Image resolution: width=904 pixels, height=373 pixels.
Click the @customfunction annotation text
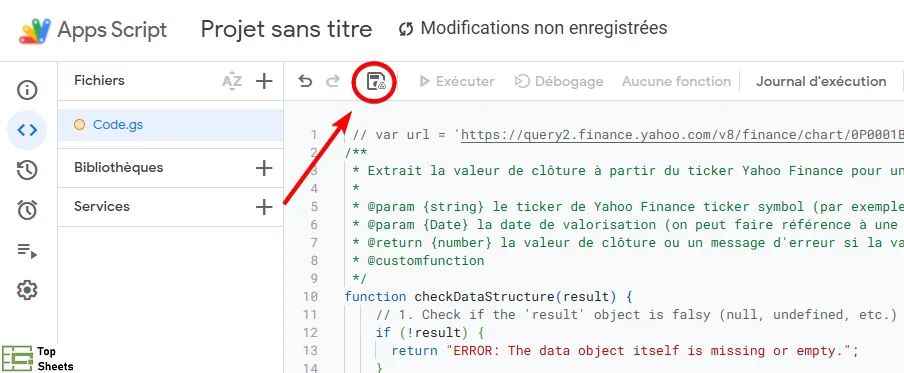coord(425,261)
